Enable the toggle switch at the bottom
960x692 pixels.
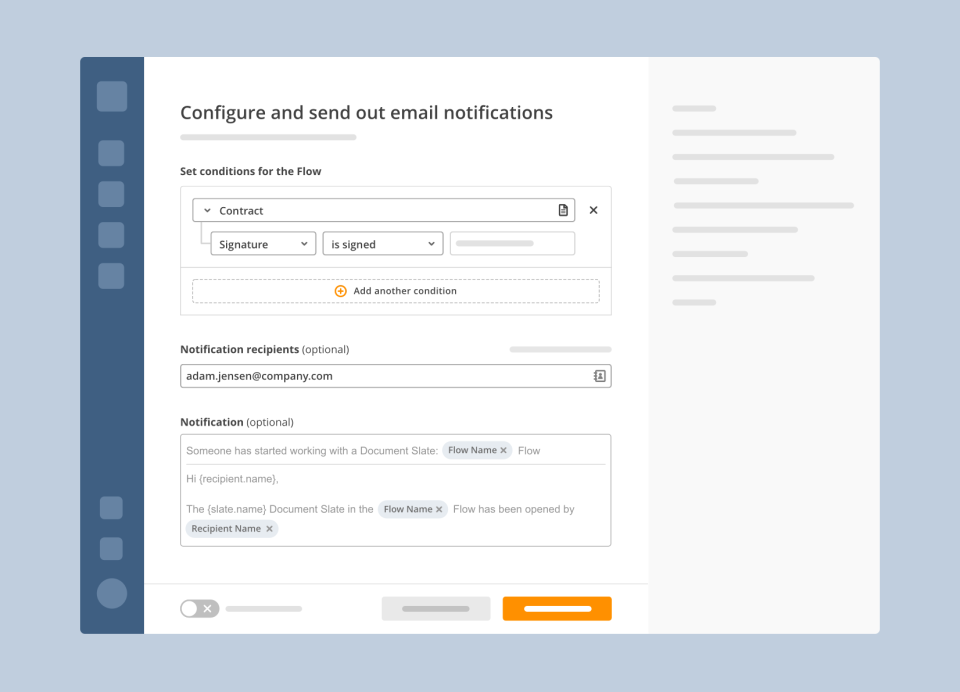pyautogui.click(x=199, y=608)
